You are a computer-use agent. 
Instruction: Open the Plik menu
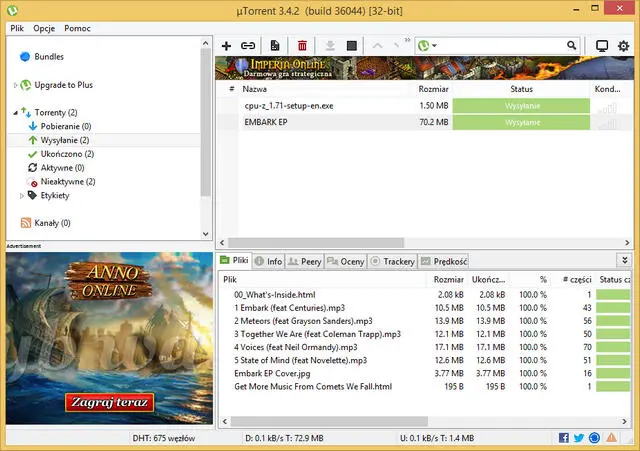pos(17,28)
